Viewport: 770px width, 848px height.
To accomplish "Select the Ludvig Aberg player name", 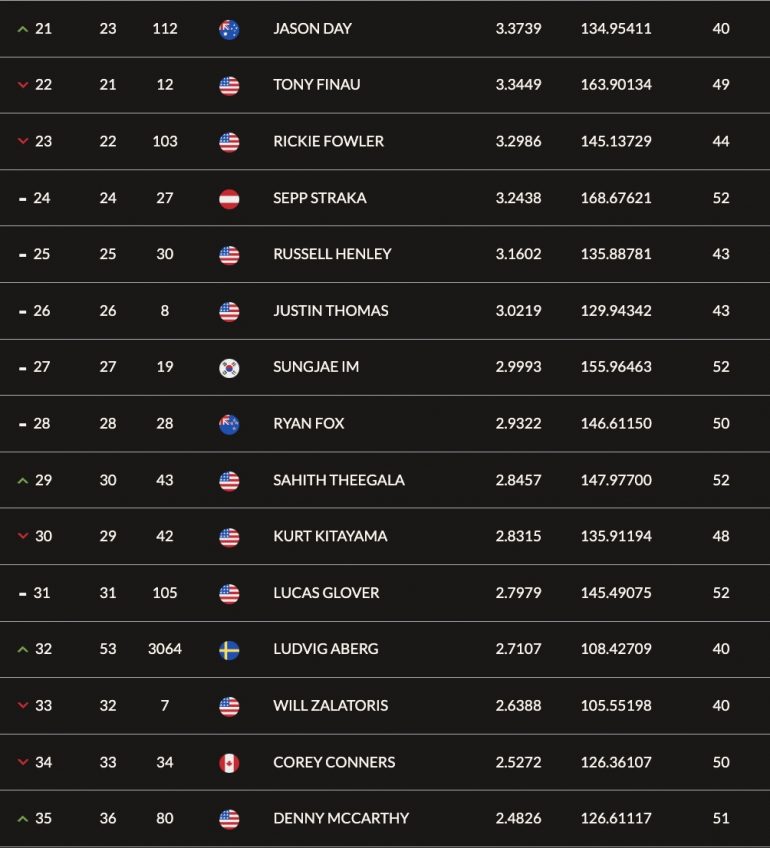I will click(x=326, y=648).
